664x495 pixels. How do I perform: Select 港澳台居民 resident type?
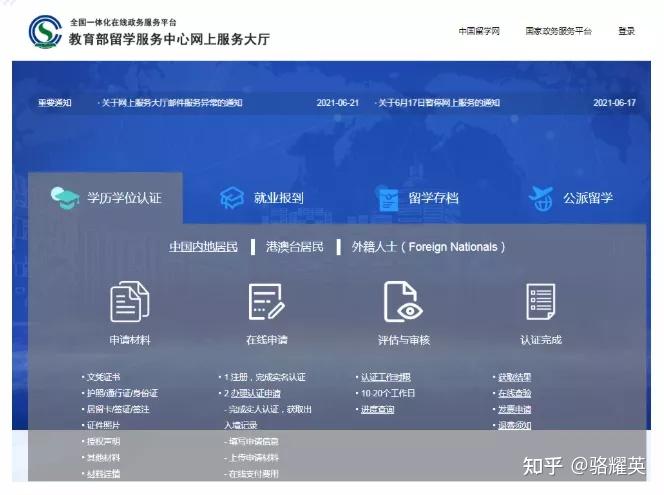pyautogui.click(x=295, y=247)
